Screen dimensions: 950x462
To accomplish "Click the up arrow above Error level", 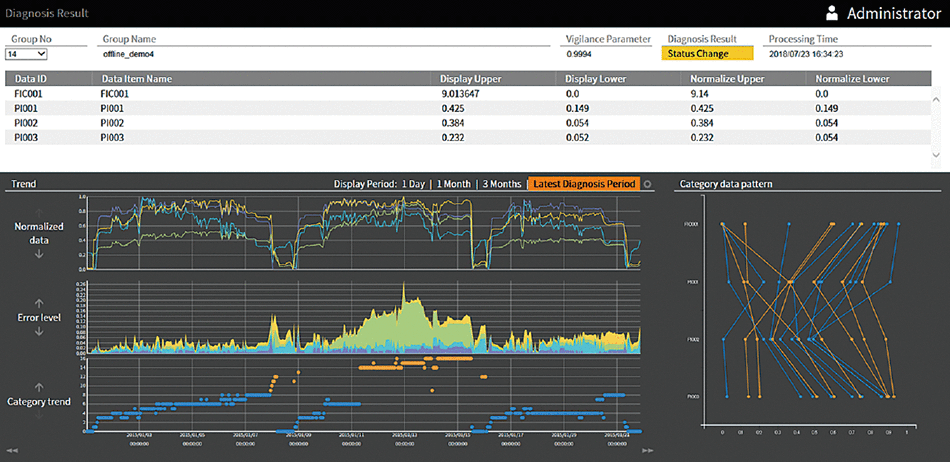I will click(x=39, y=302).
